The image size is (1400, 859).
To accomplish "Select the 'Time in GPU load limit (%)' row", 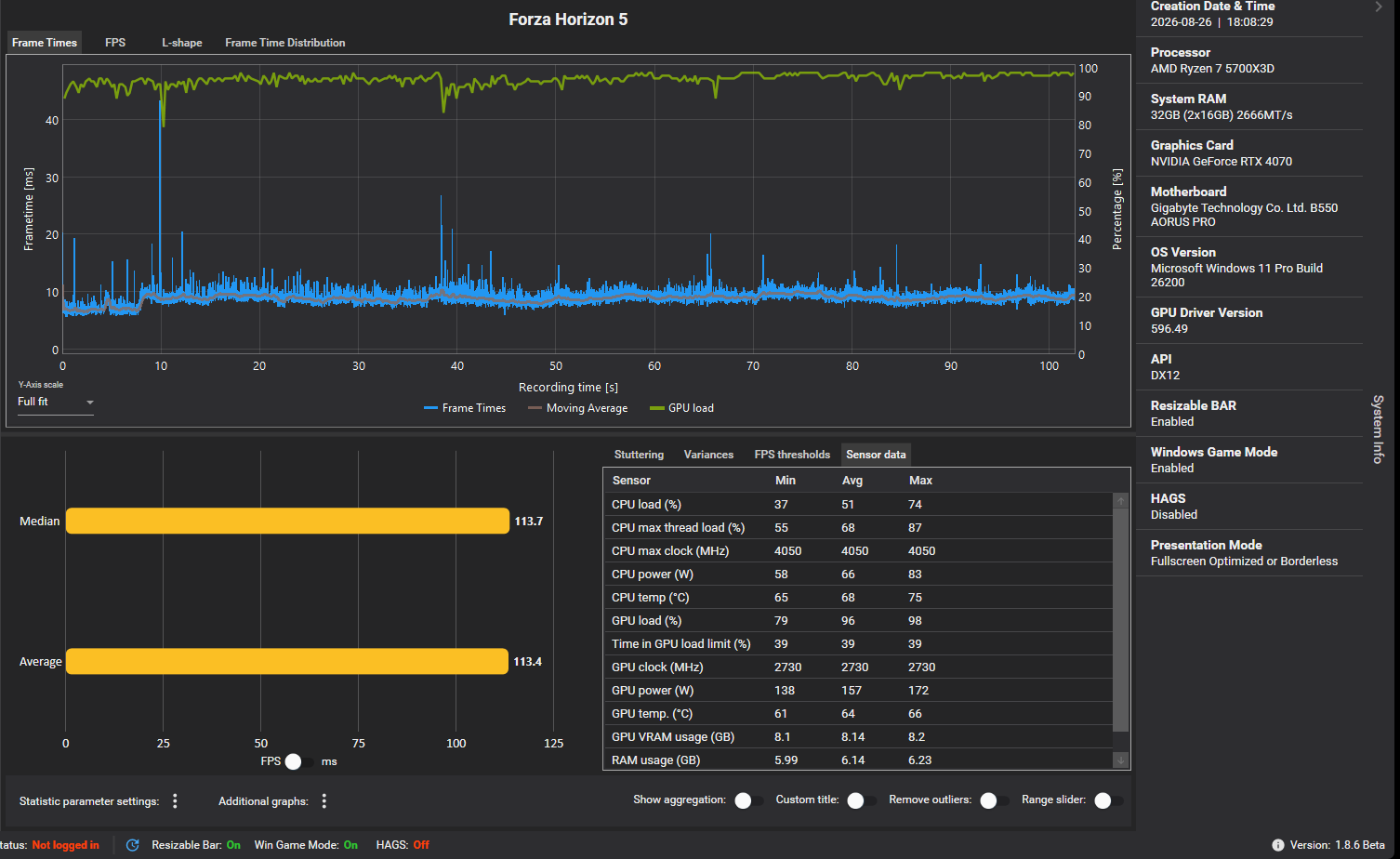I will tap(858, 644).
